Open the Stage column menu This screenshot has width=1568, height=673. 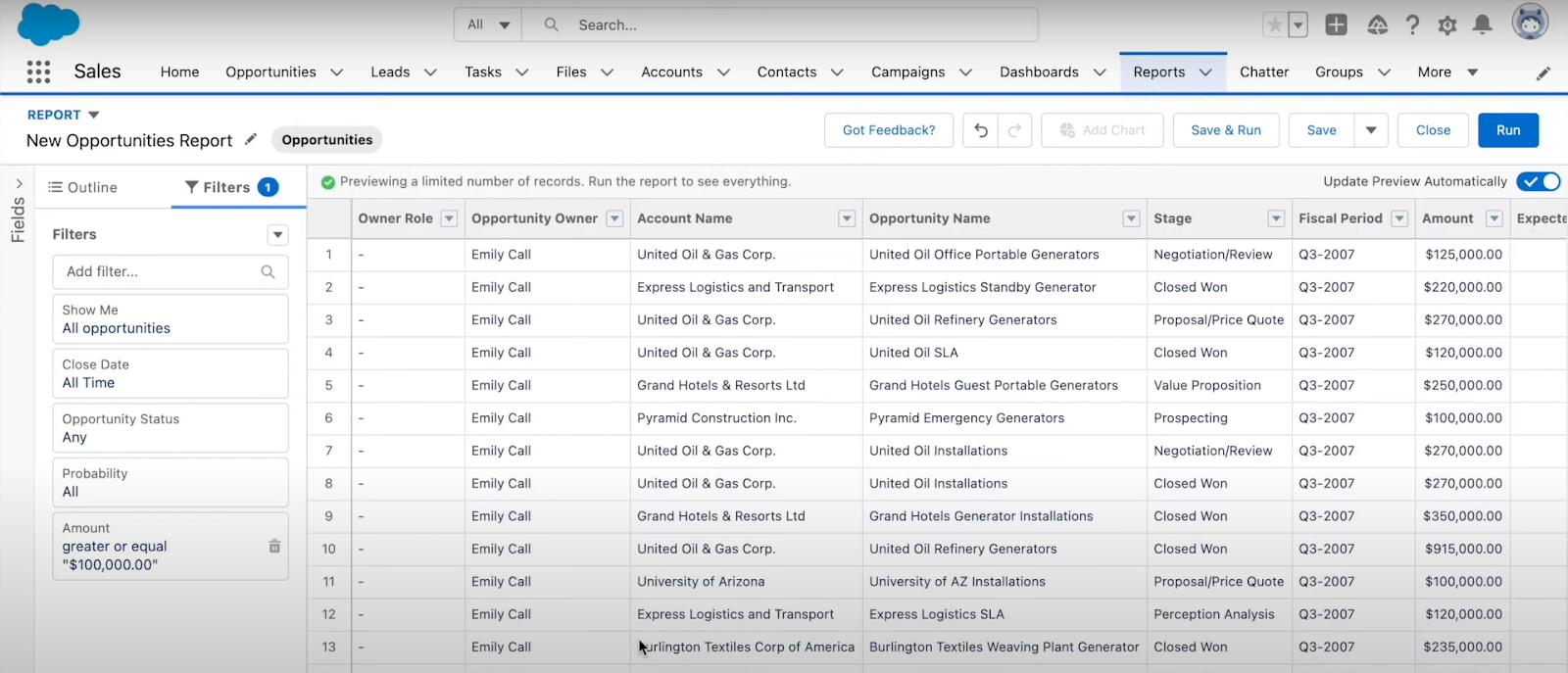pyautogui.click(x=1276, y=218)
